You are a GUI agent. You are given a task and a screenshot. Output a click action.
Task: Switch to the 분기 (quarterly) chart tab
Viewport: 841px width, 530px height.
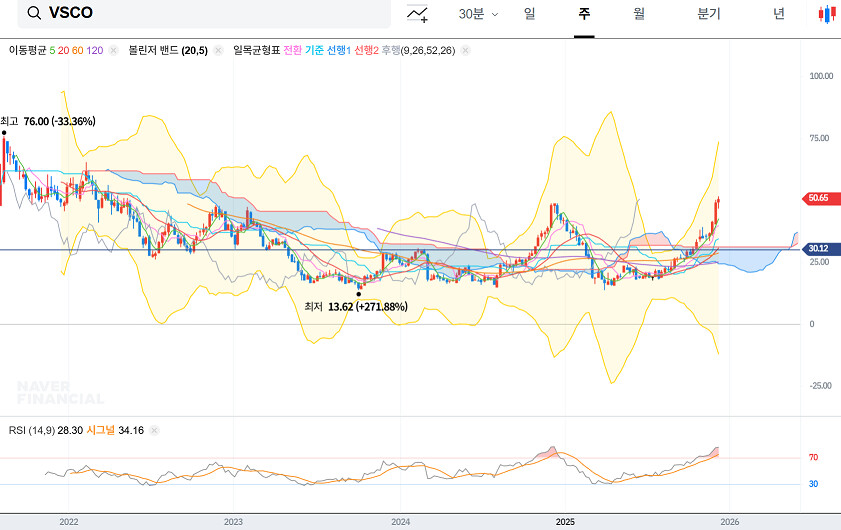[x=709, y=13]
